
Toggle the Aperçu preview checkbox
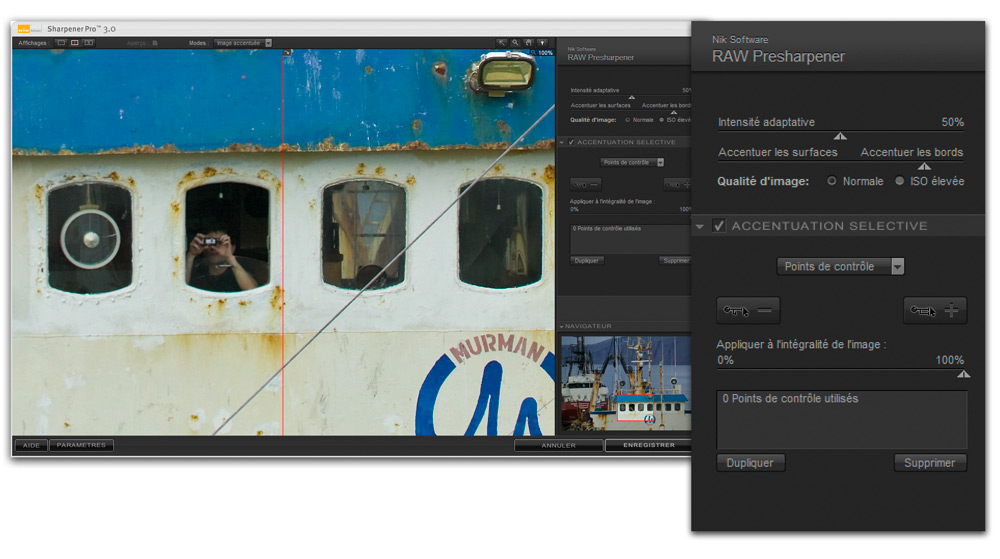[x=155, y=43]
